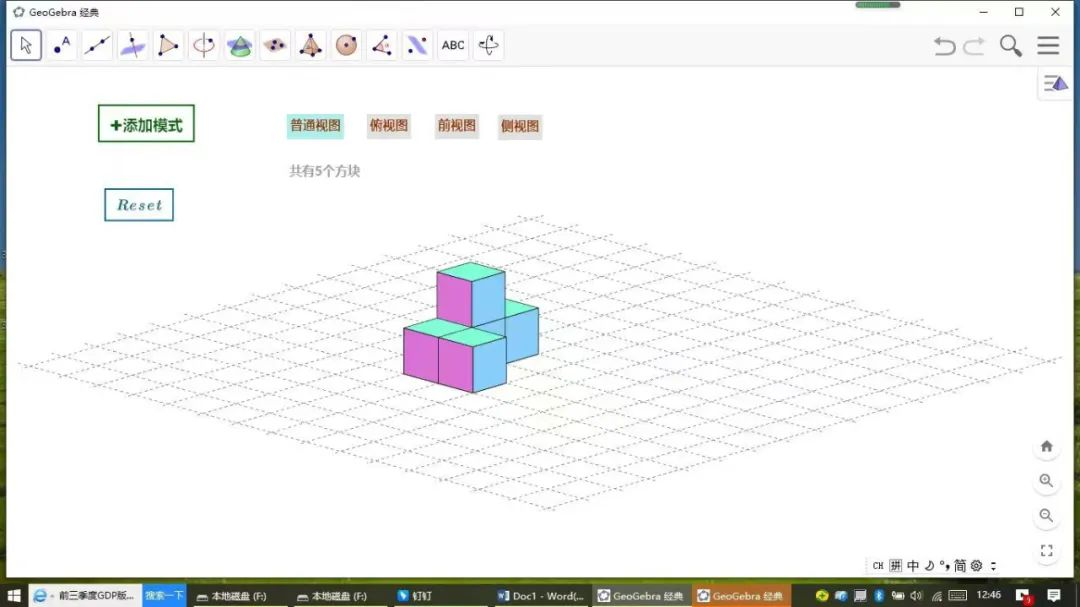Activate the Rotate 3D Graphics View tool
Image resolution: width=1080 pixels, height=607 pixels.
489,45
